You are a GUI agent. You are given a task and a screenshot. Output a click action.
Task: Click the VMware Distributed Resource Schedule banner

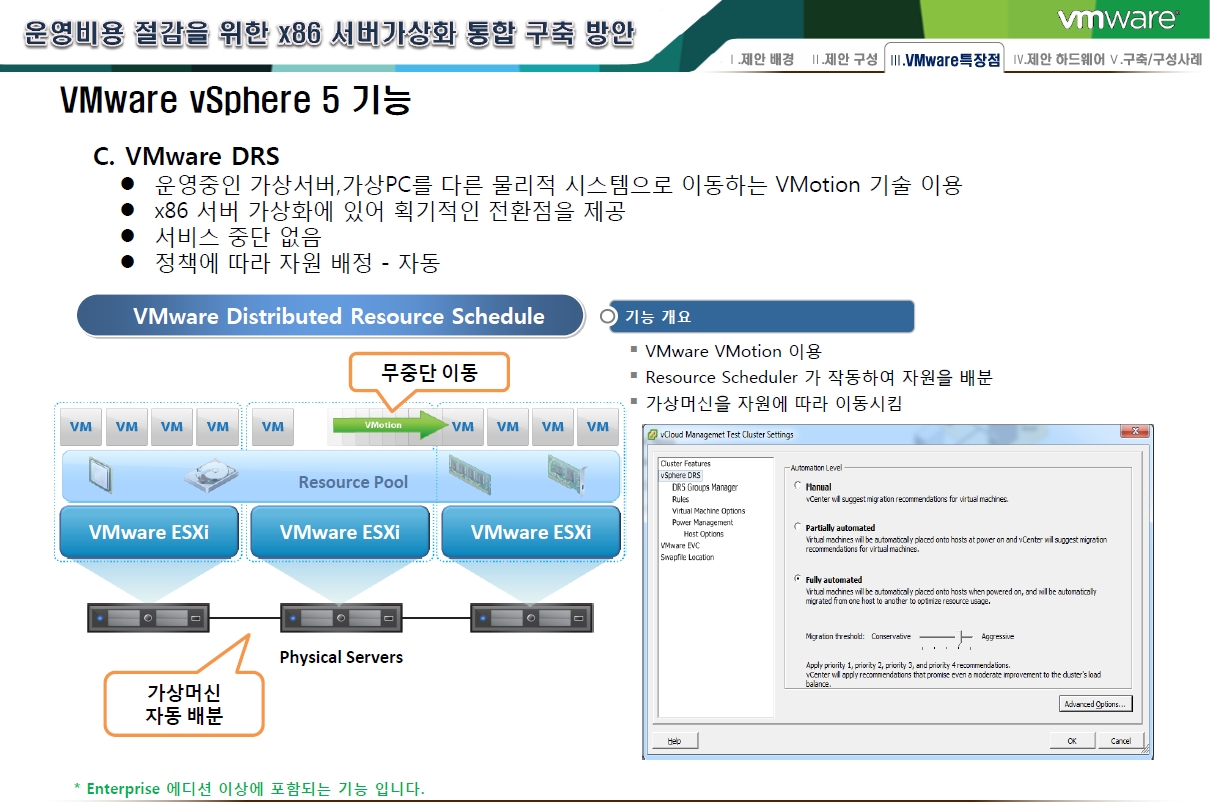point(330,316)
